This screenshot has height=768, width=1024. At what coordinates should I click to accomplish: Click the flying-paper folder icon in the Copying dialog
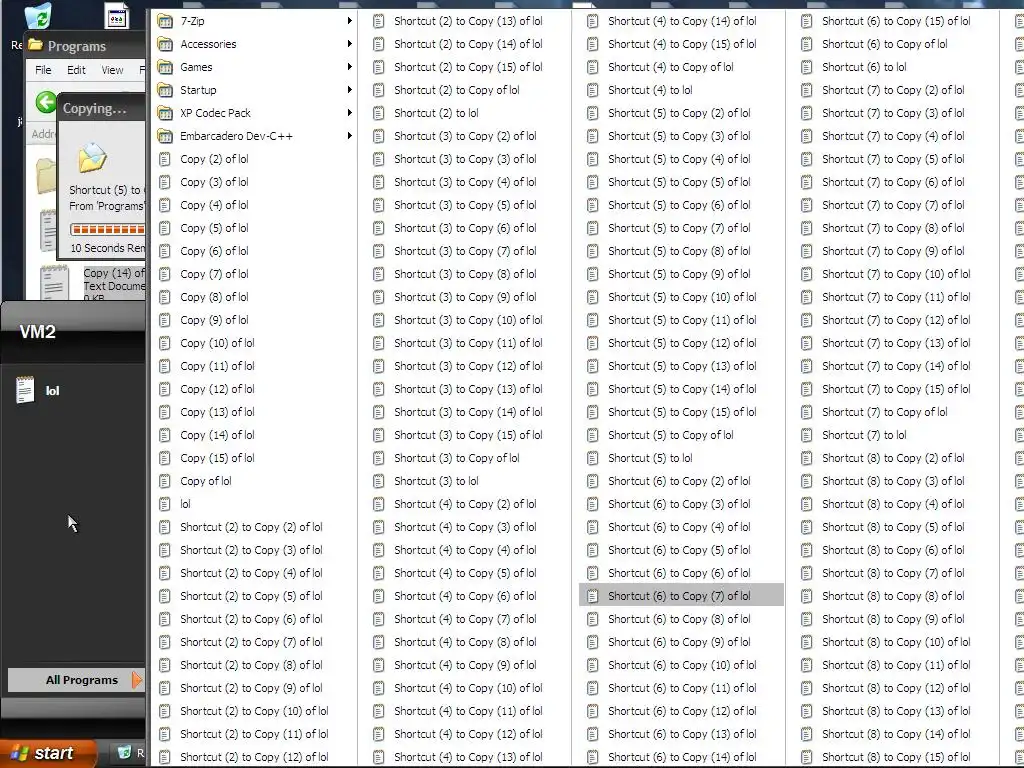(92, 157)
